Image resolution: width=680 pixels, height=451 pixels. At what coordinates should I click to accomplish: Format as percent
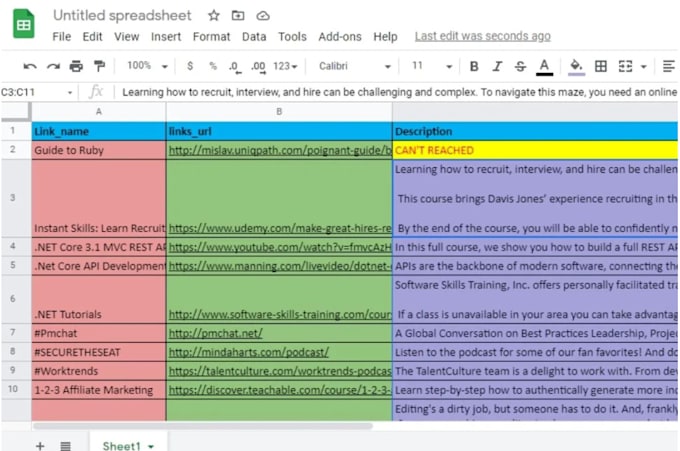(212, 66)
